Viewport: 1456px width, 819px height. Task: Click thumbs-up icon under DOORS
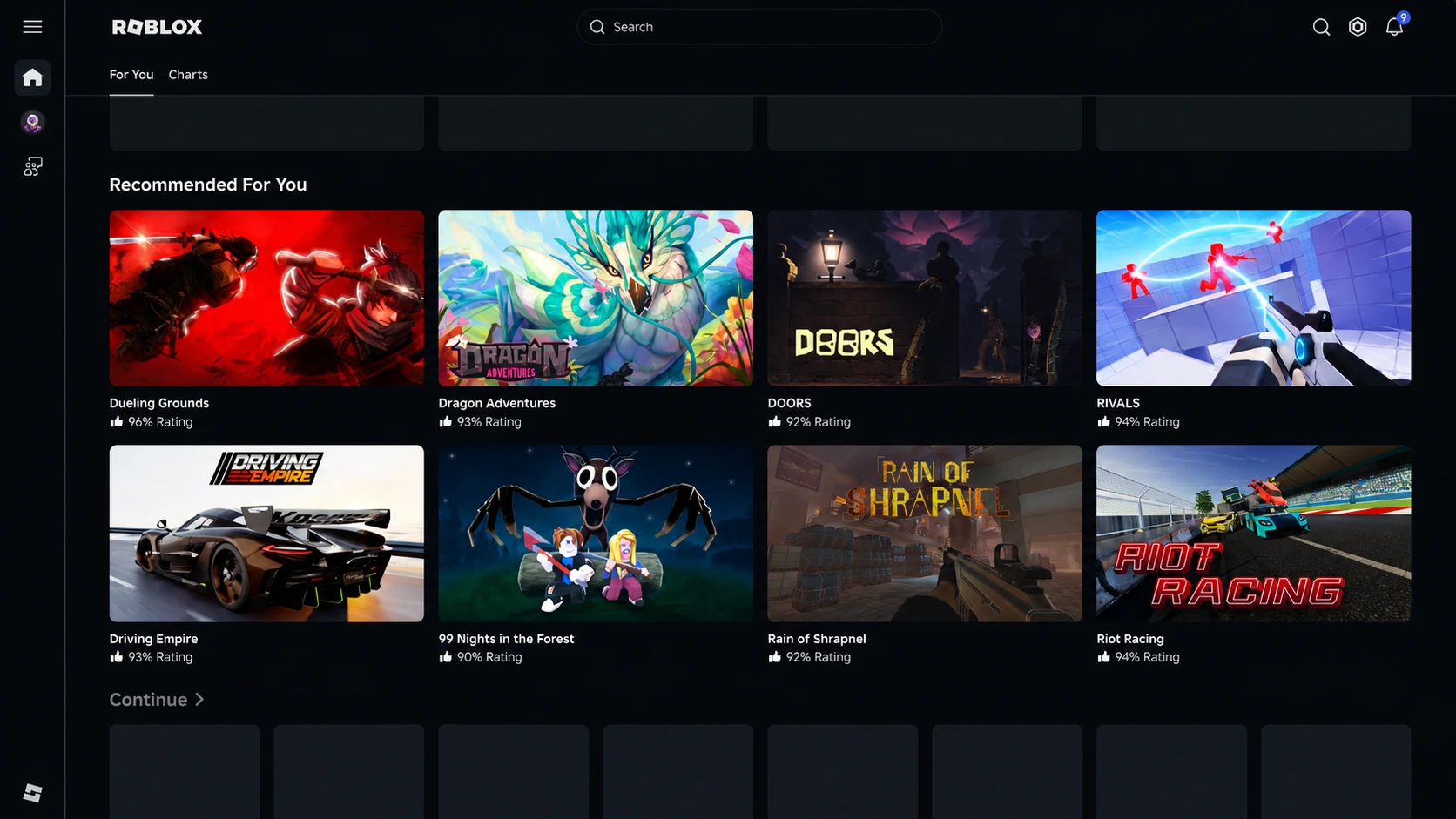coord(775,421)
